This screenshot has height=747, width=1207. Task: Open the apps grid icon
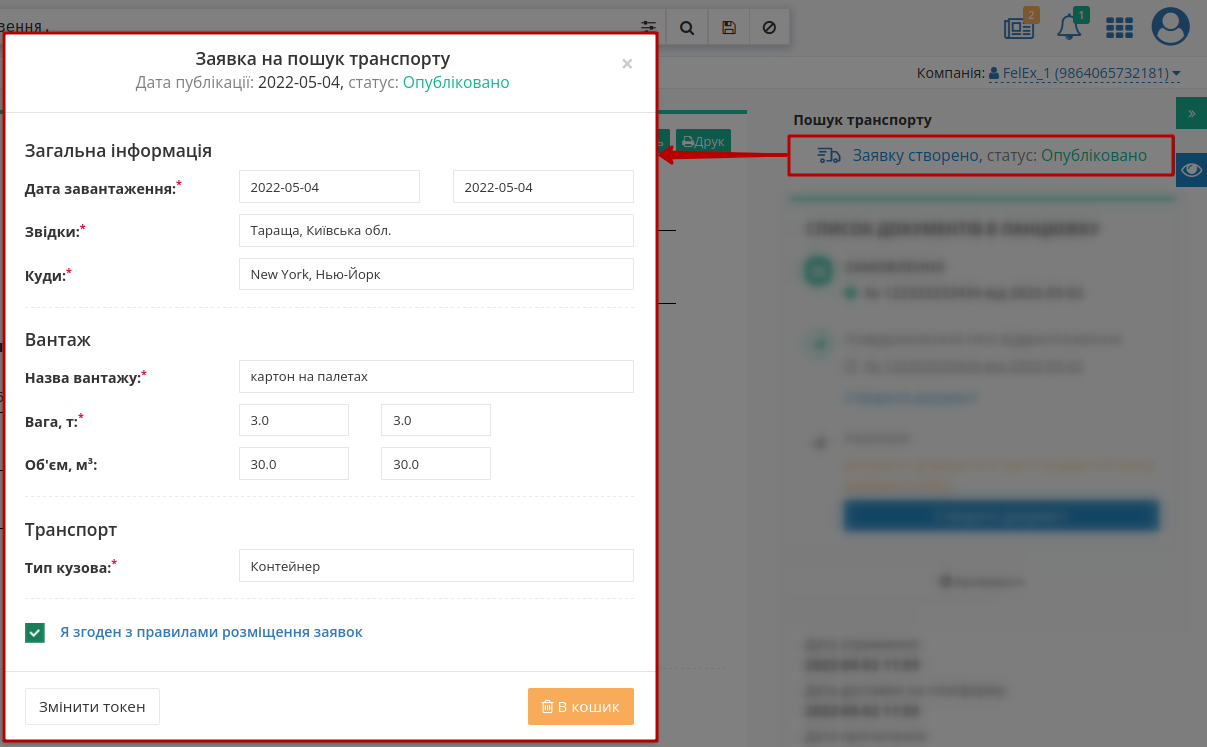pyautogui.click(x=1119, y=28)
